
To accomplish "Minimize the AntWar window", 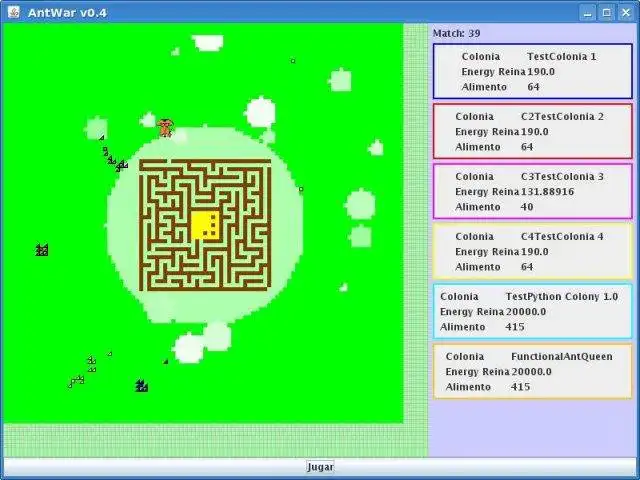I will click(587, 13).
